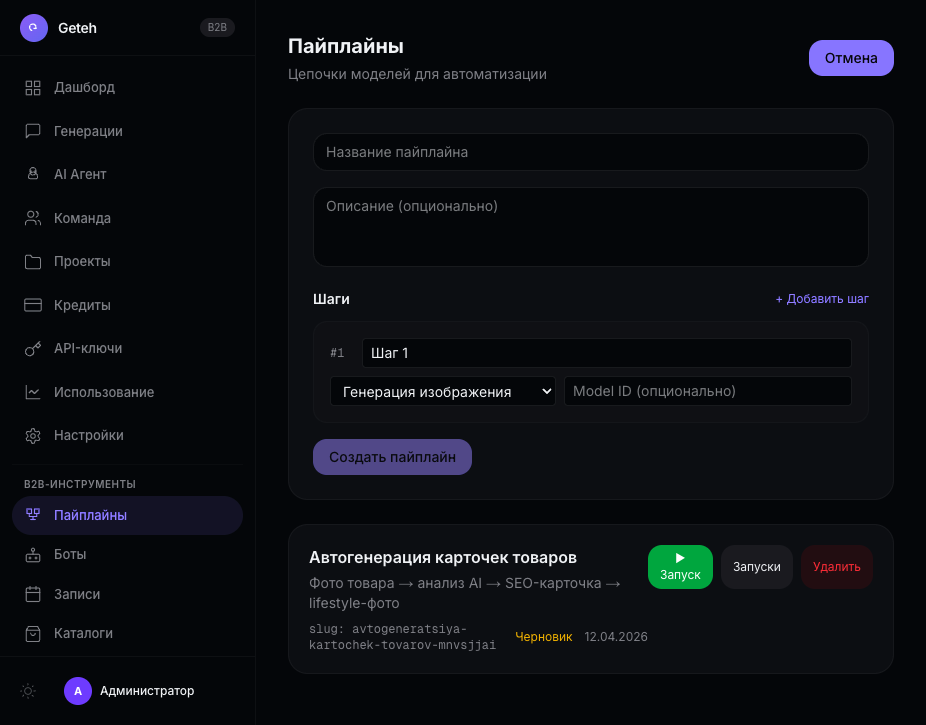Run the pipeline with green Запуск button
The width and height of the screenshot is (926, 725).
pos(680,567)
